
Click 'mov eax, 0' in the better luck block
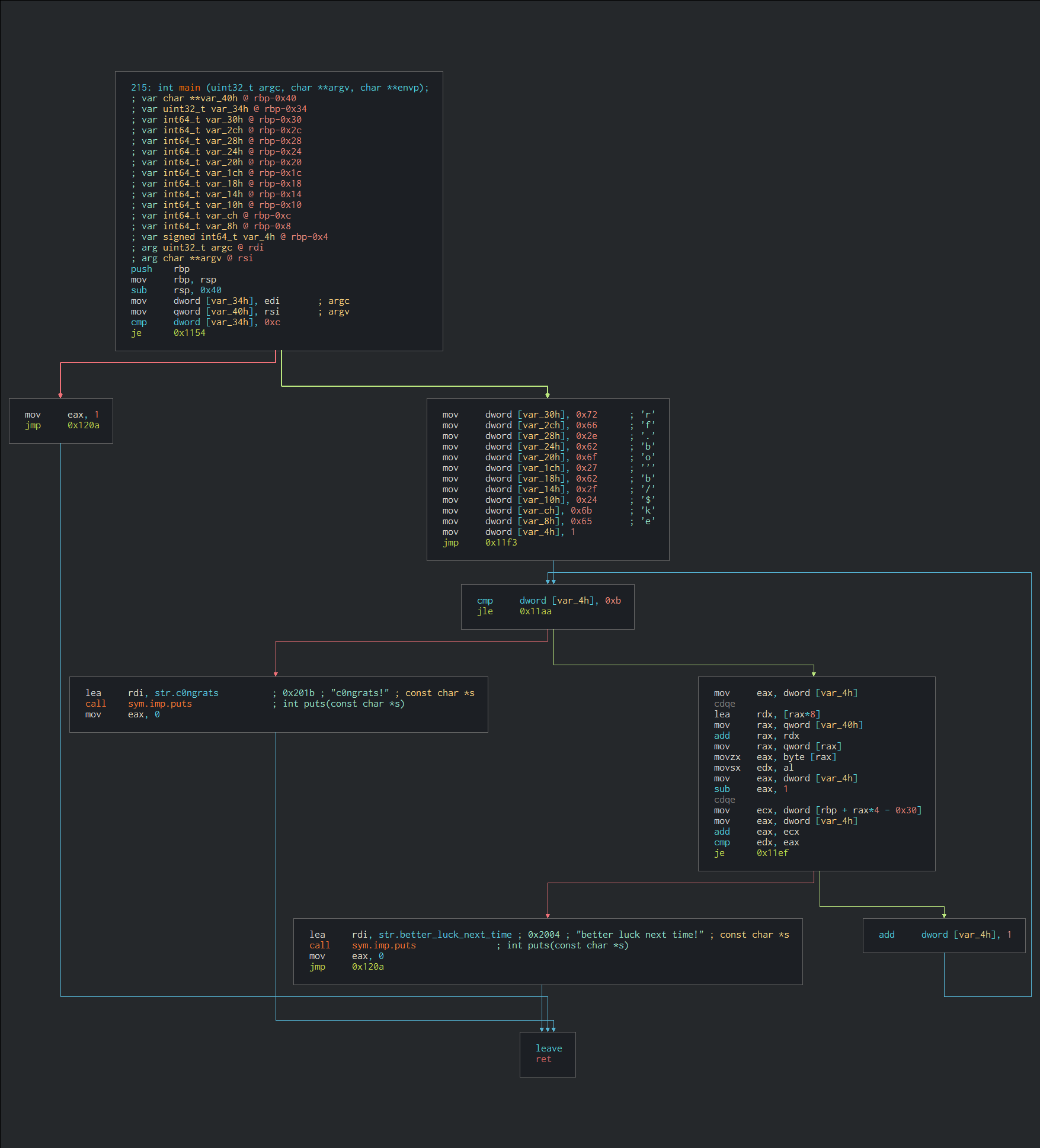[x=347, y=956]
